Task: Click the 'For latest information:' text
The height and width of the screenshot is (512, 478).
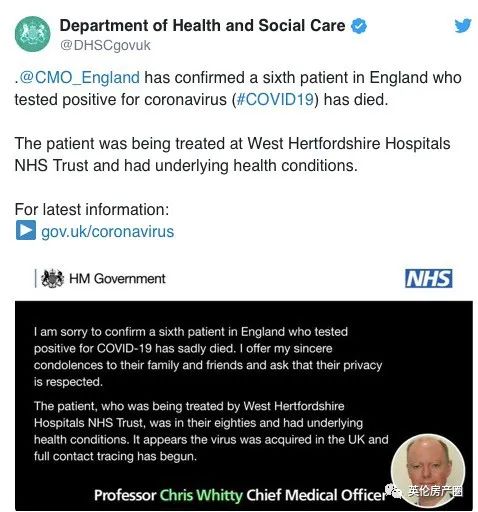Action: [x=92, y=209]
